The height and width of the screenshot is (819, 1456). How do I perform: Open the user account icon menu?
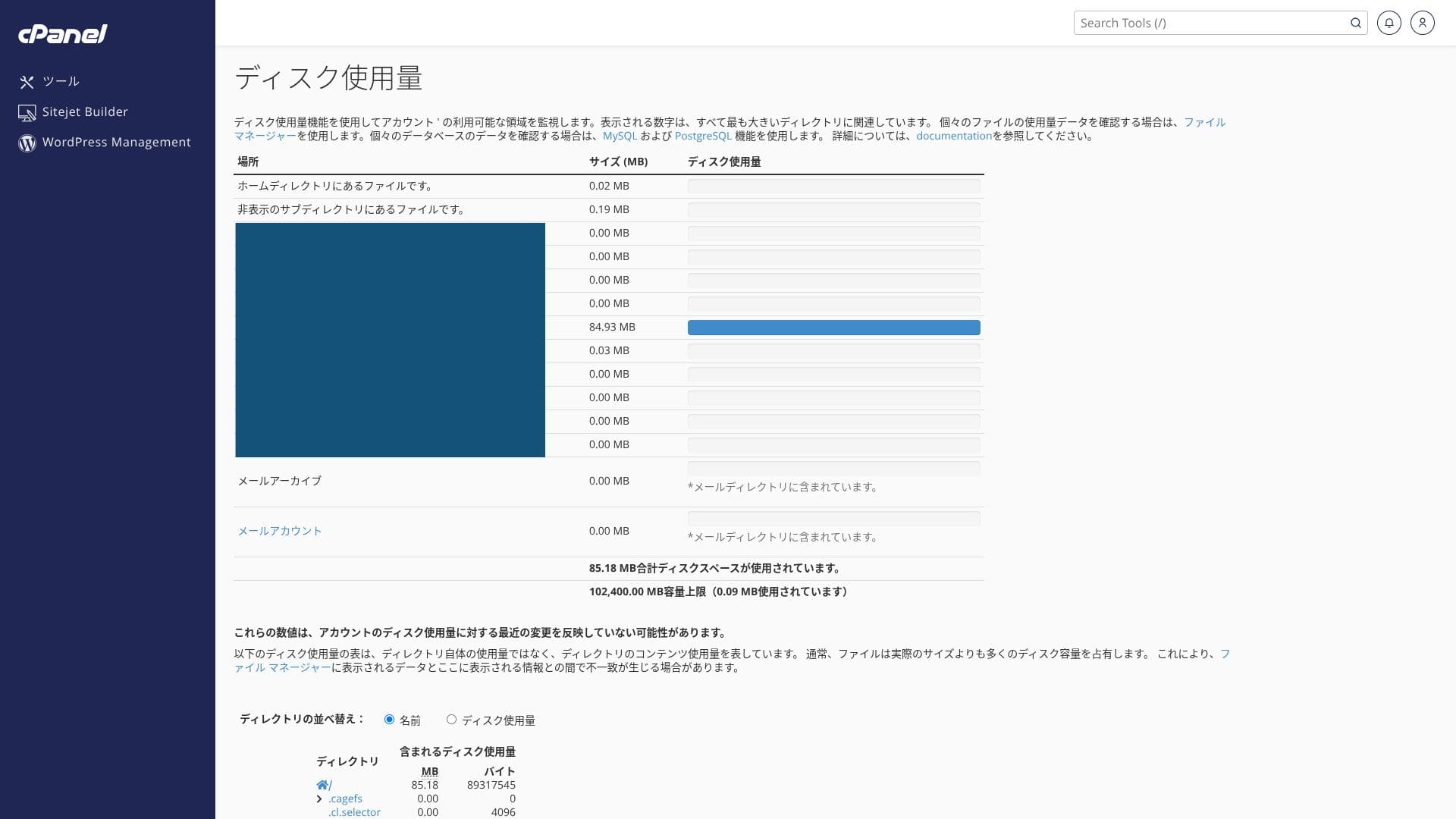pyautogui.click(x=1422, y=23)
